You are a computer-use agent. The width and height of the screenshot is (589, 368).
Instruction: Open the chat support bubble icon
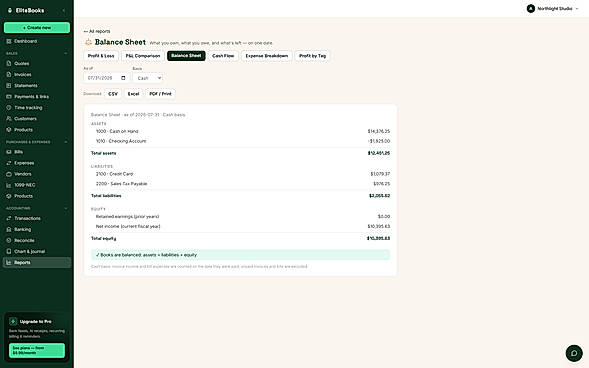(x=574, y=353)
